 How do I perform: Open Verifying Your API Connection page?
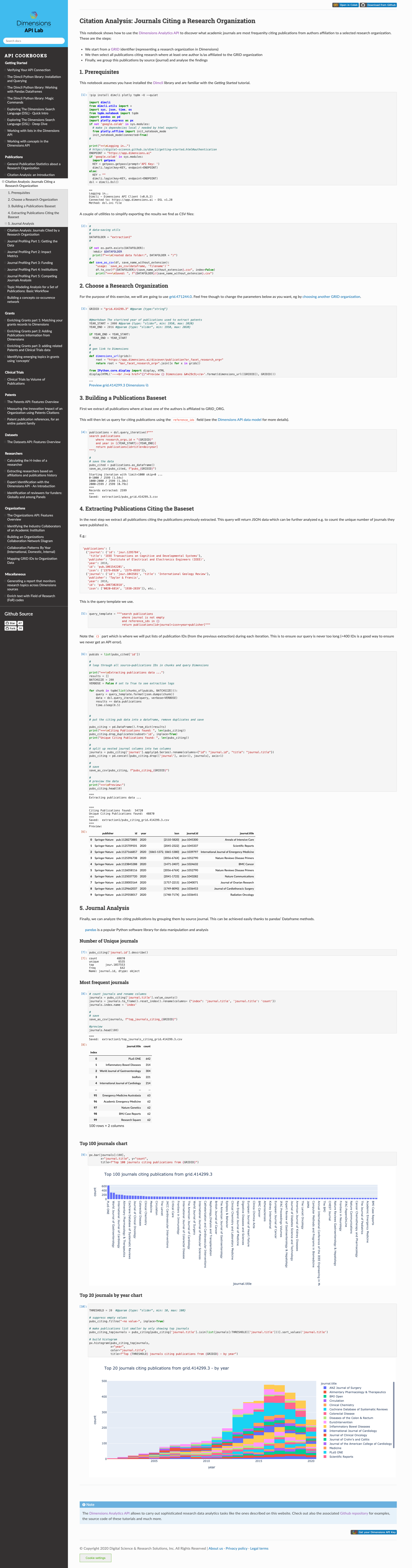(x=29, y=70)
